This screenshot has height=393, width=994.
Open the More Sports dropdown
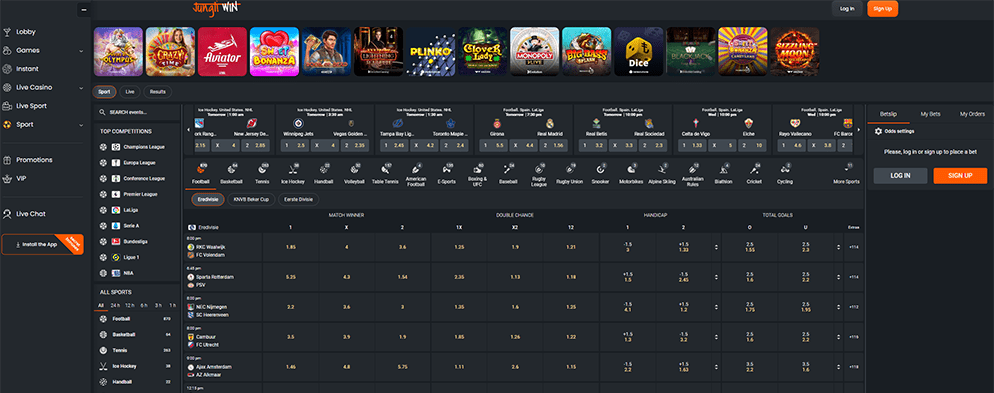click(x=847, y=173)
